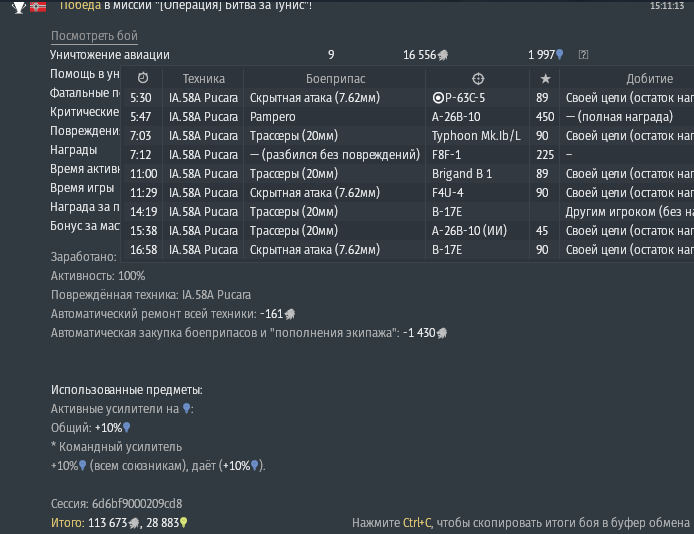Click the session ID 6d6bf9000209cd8
Image resolution: width=694 pixels, height=534 pixels.
coord(137,504)
